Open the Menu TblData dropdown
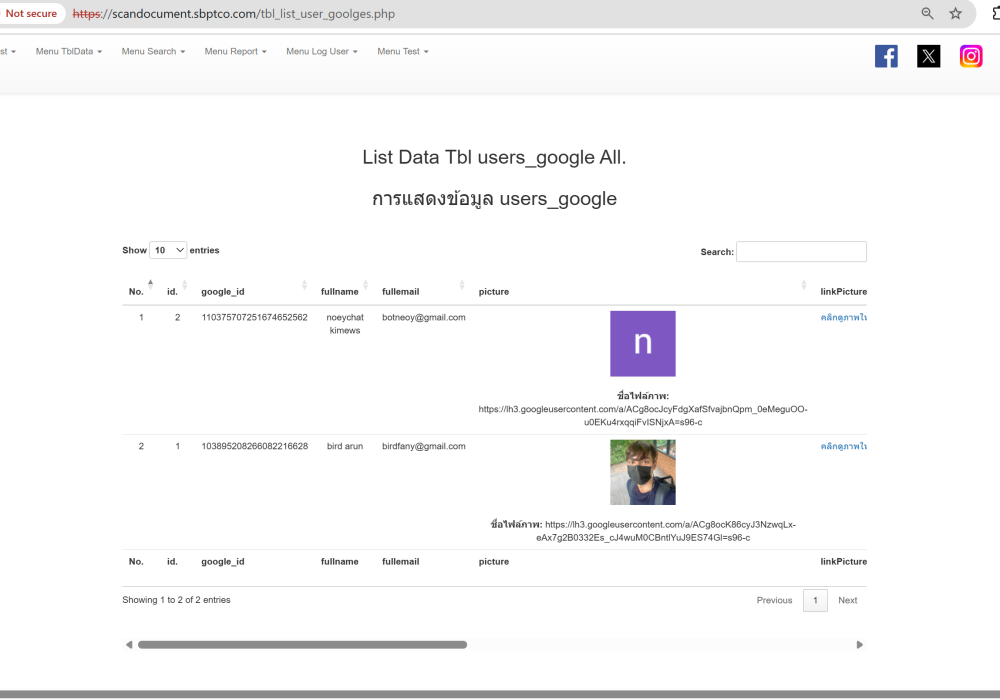This screenshot has height=700, width=1000. (70, 51)
